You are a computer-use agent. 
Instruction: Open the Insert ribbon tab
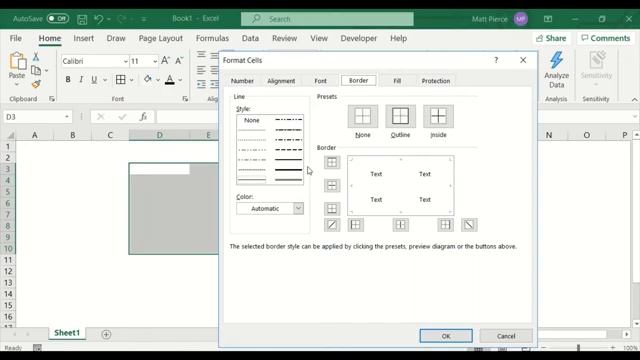[84, 38]
